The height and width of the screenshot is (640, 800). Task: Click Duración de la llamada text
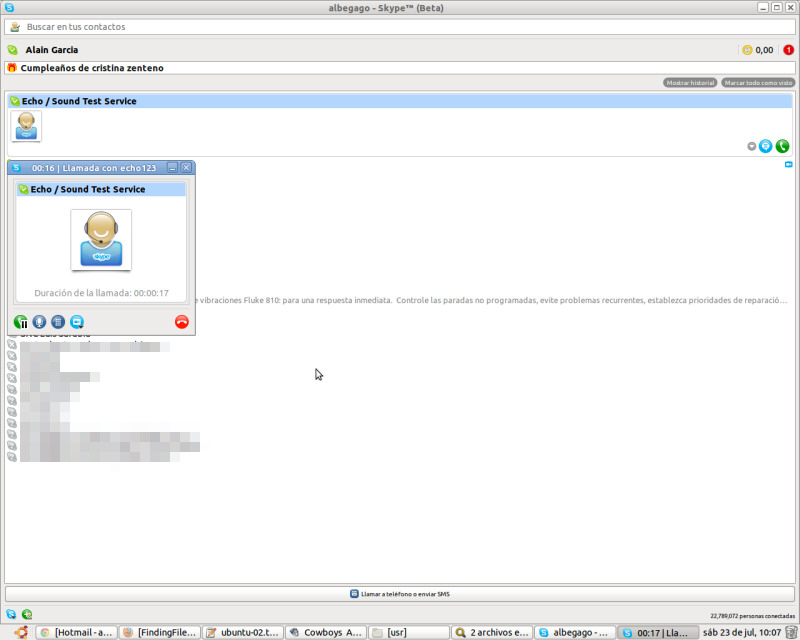click(x=101, y=293)
